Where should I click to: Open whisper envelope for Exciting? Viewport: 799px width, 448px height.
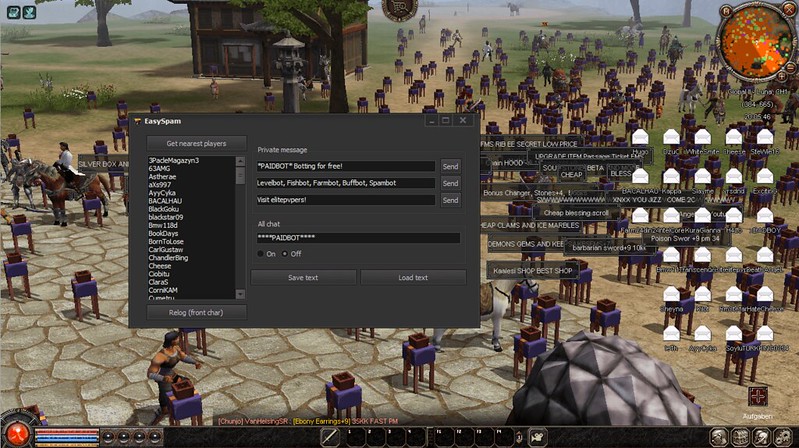tap(765, 176)
